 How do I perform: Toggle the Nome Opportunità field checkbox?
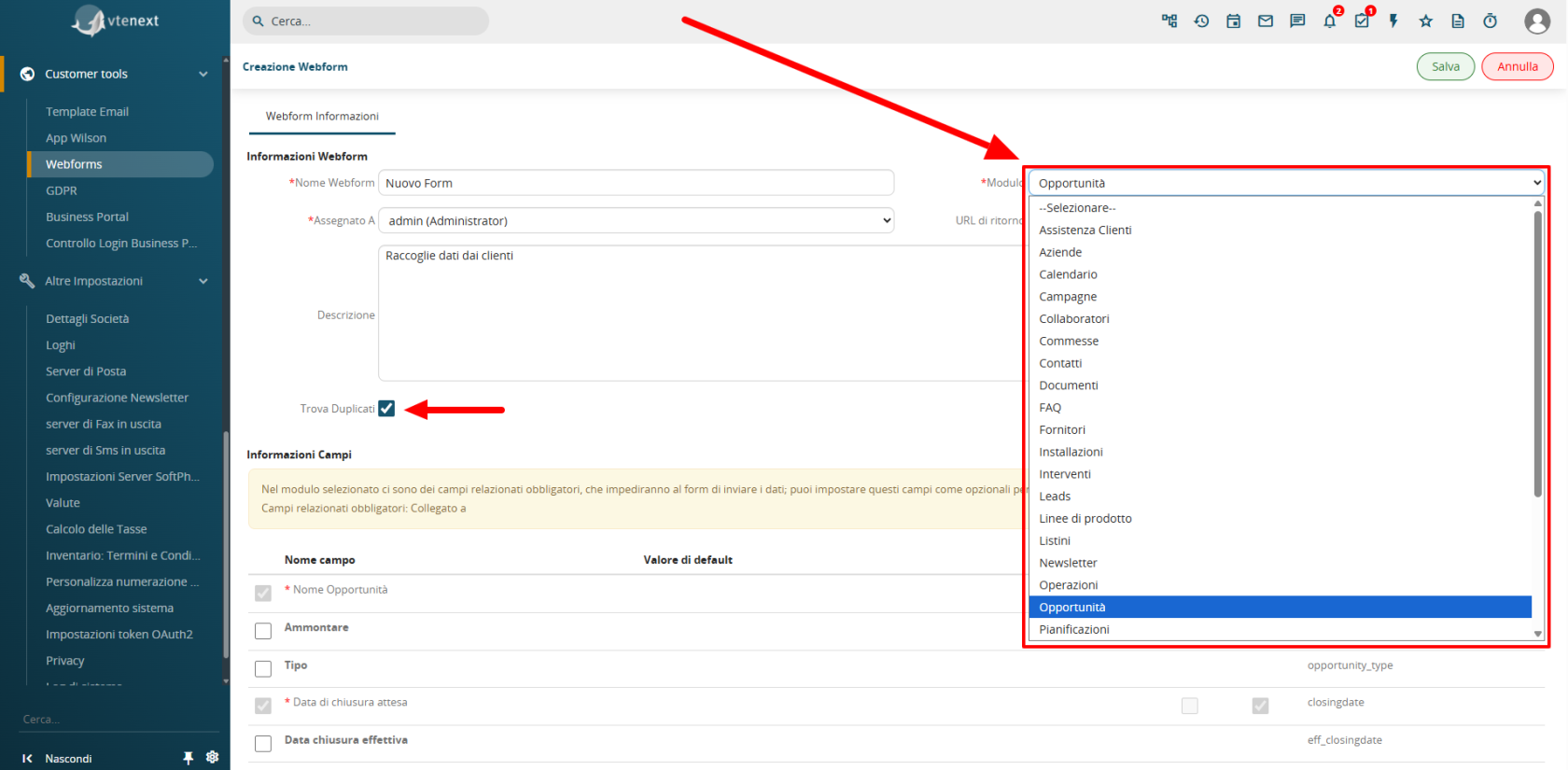(x=263, y=593)
